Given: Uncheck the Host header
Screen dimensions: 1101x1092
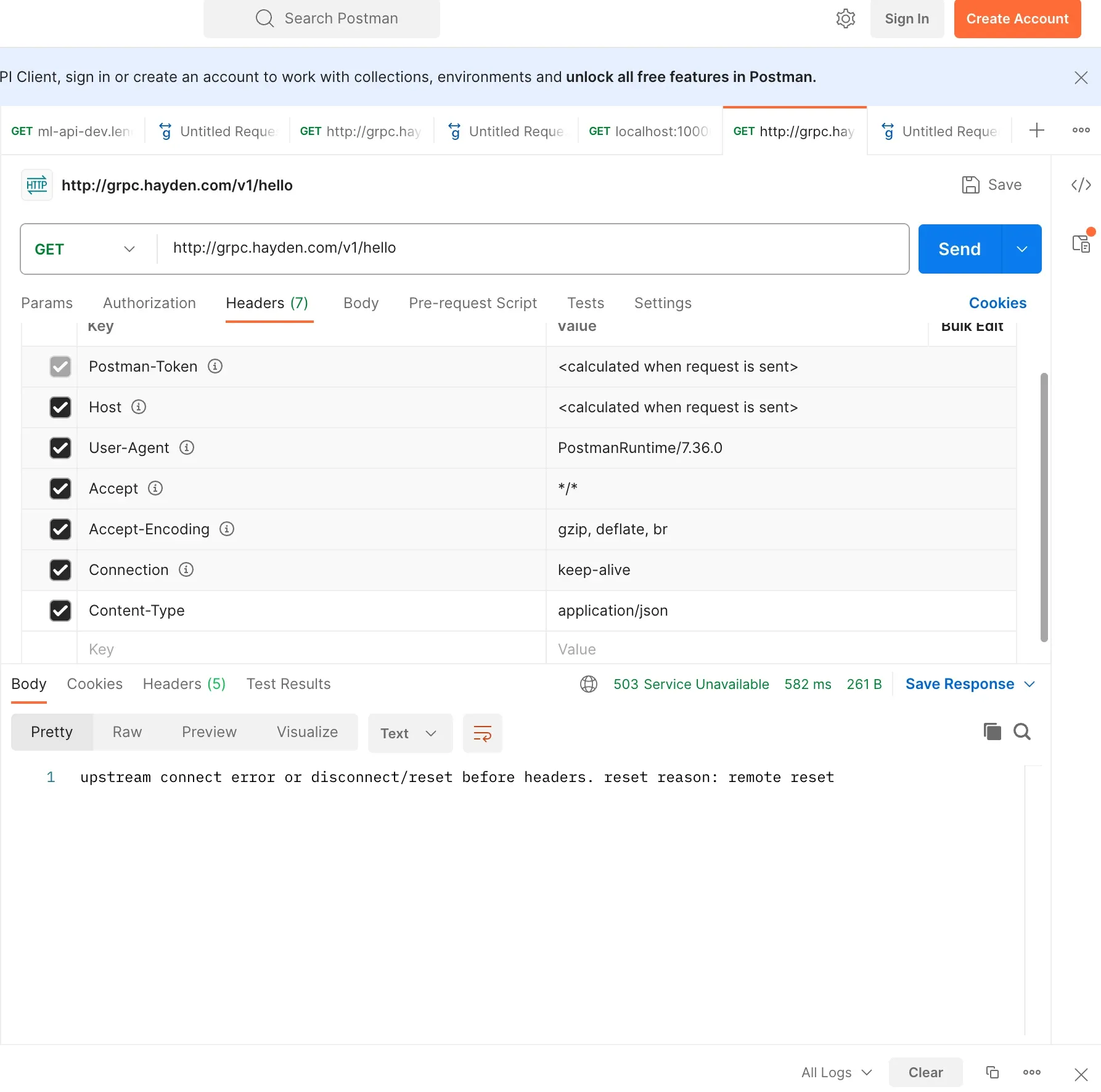Looking at the screenshot, I should tap(60, 407).
